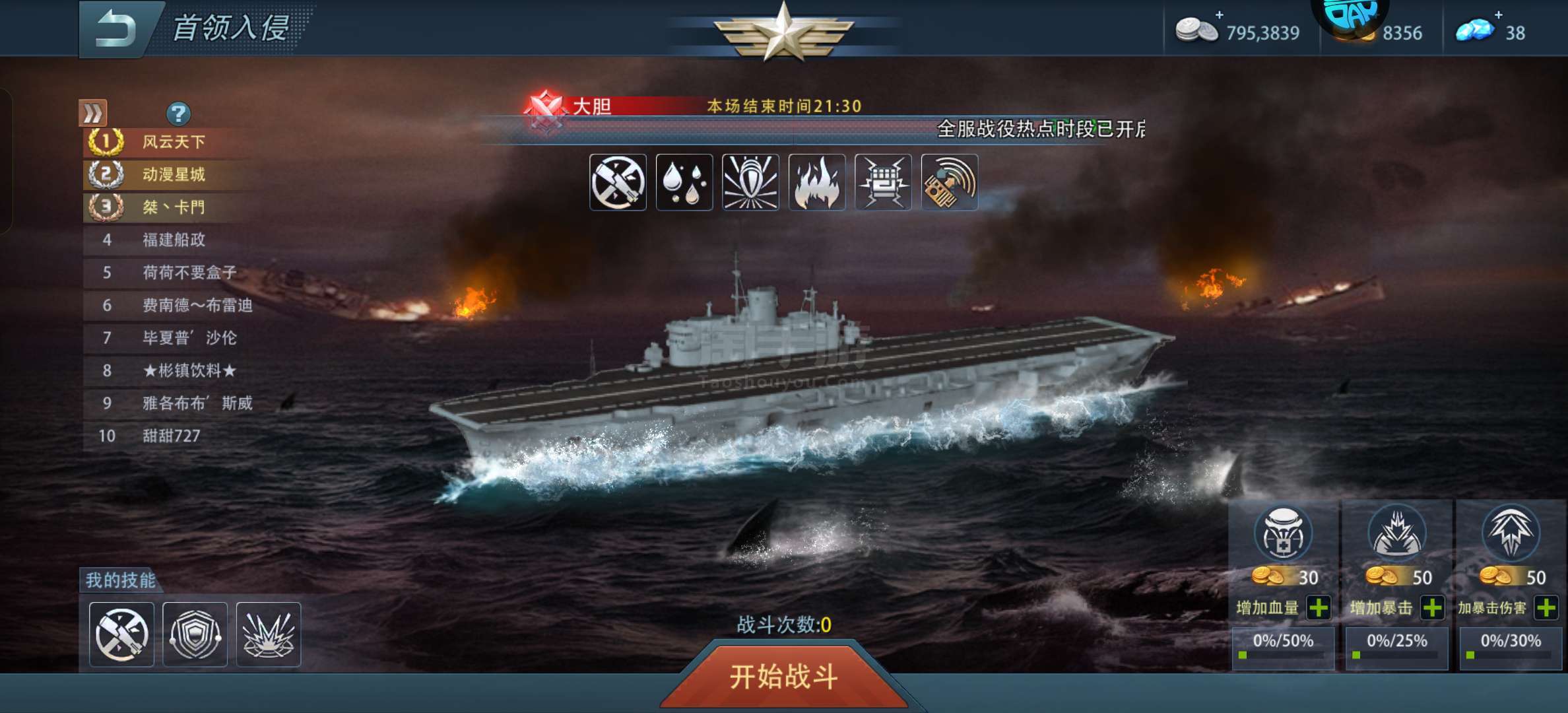Open the blue question mark help icon

pos(178,114)
